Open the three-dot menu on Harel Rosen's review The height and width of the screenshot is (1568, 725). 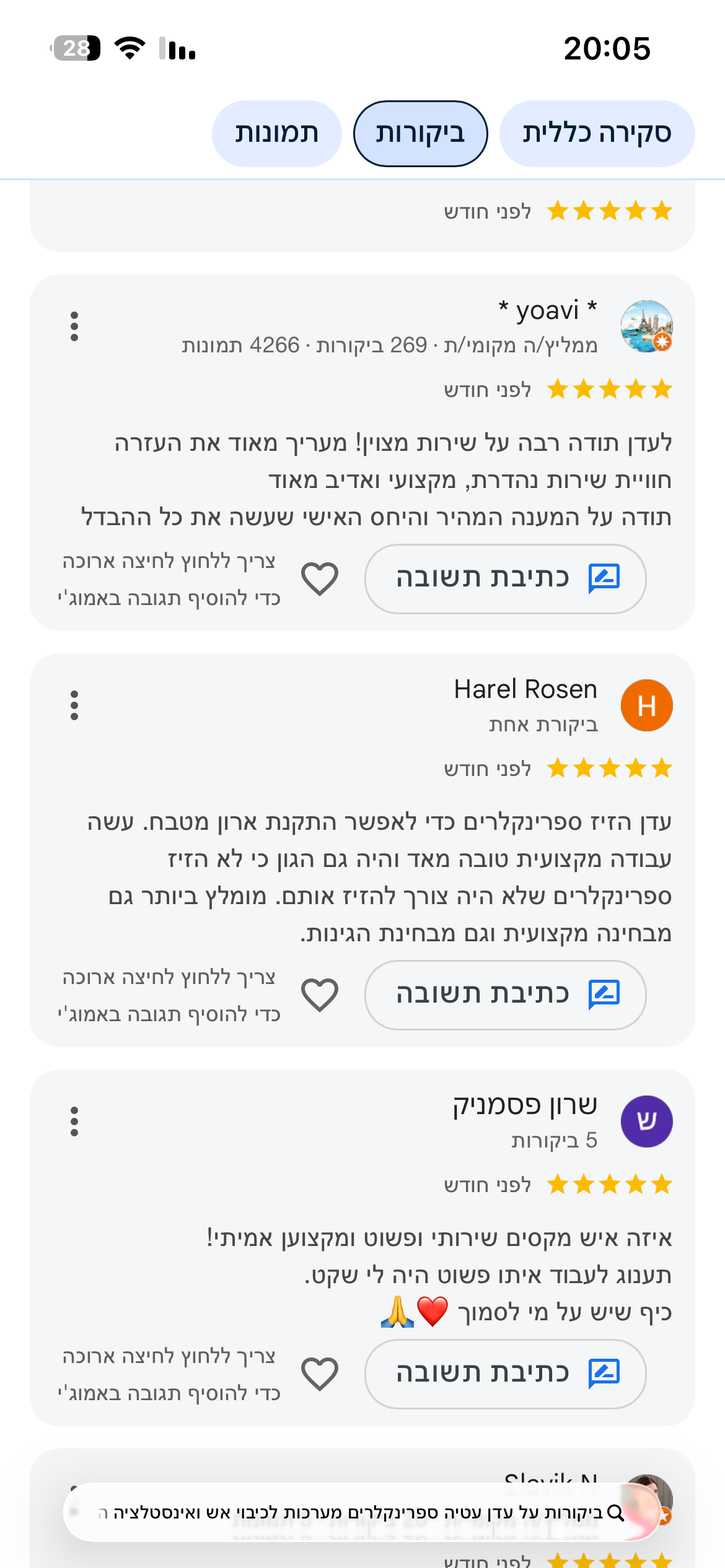(74, 705)
